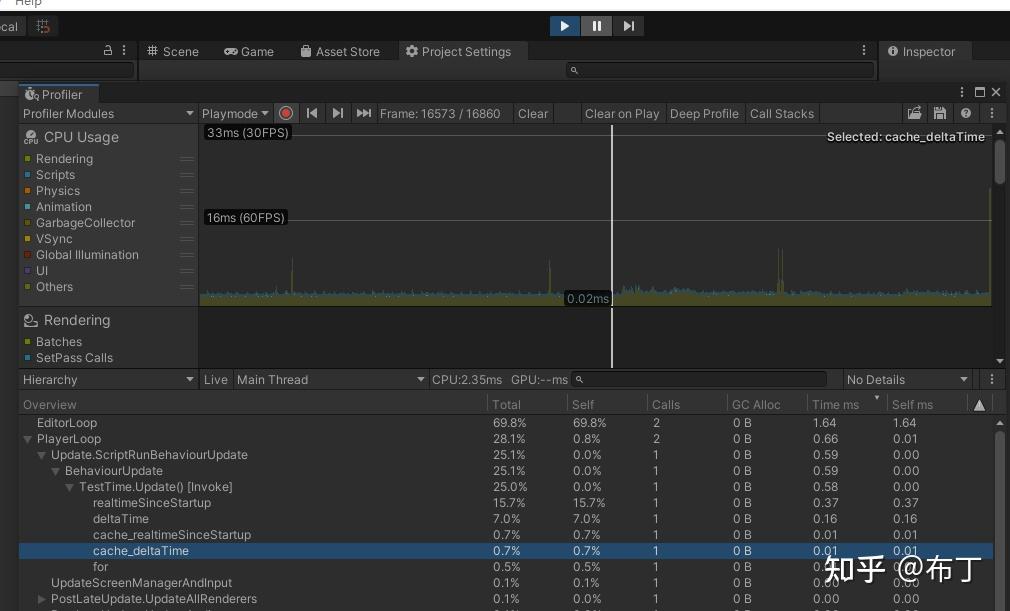Close the Profiler window

pyautogui.click(x=996, y=92)
